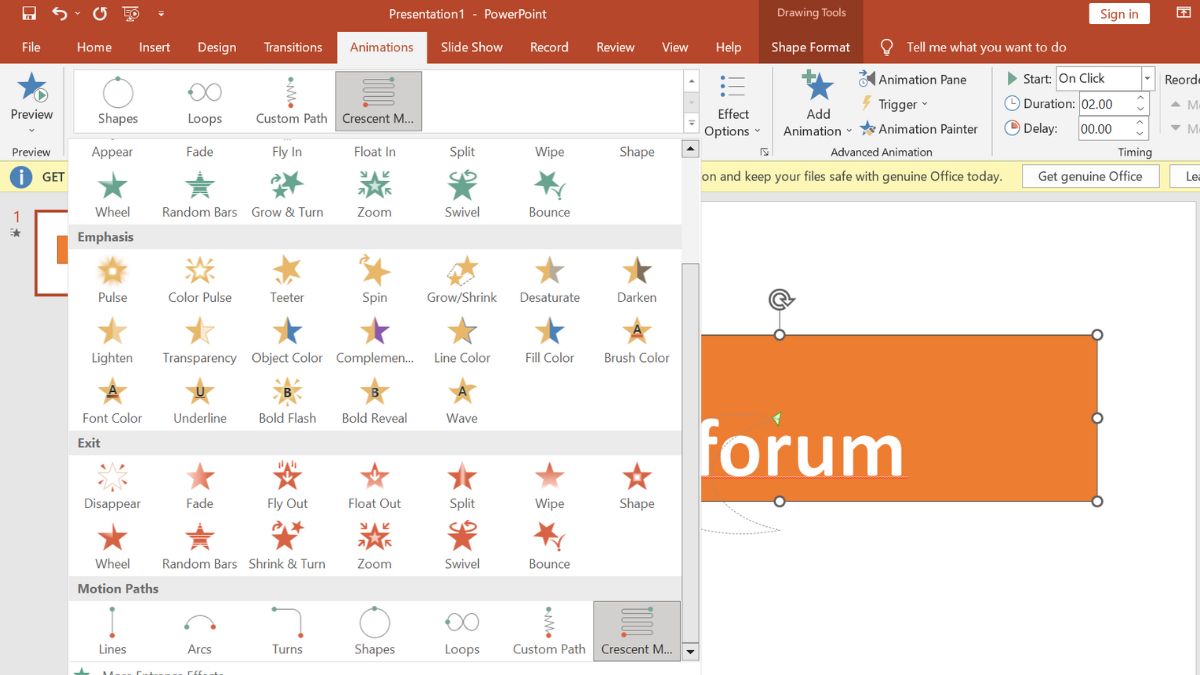Open the File menu
This screenshot has width=1200, height=675.
[31, 47]
